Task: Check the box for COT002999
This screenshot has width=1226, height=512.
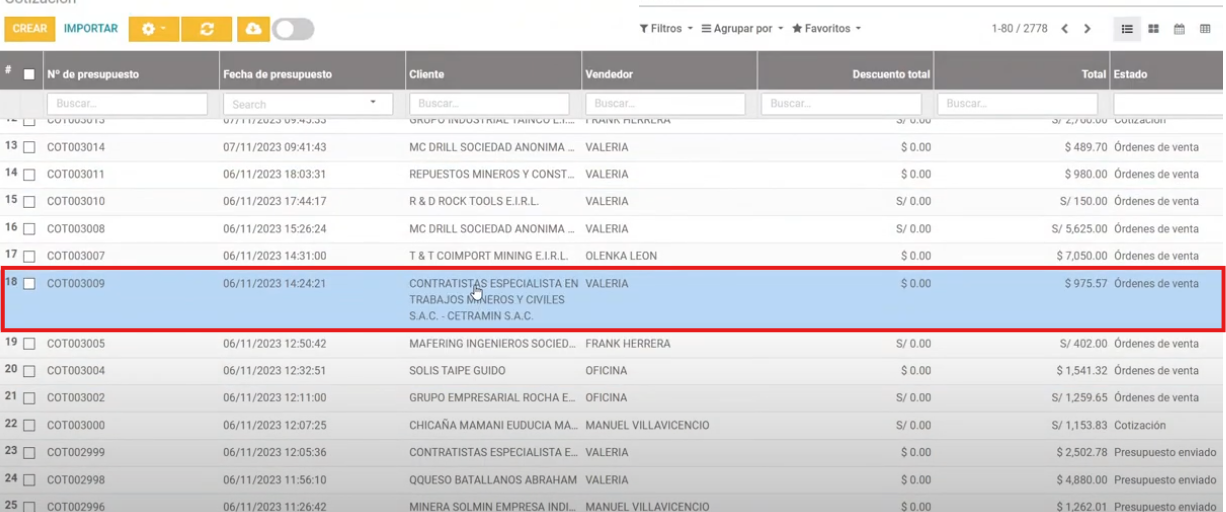Action: pyautogui.click(x=29, y=453)
